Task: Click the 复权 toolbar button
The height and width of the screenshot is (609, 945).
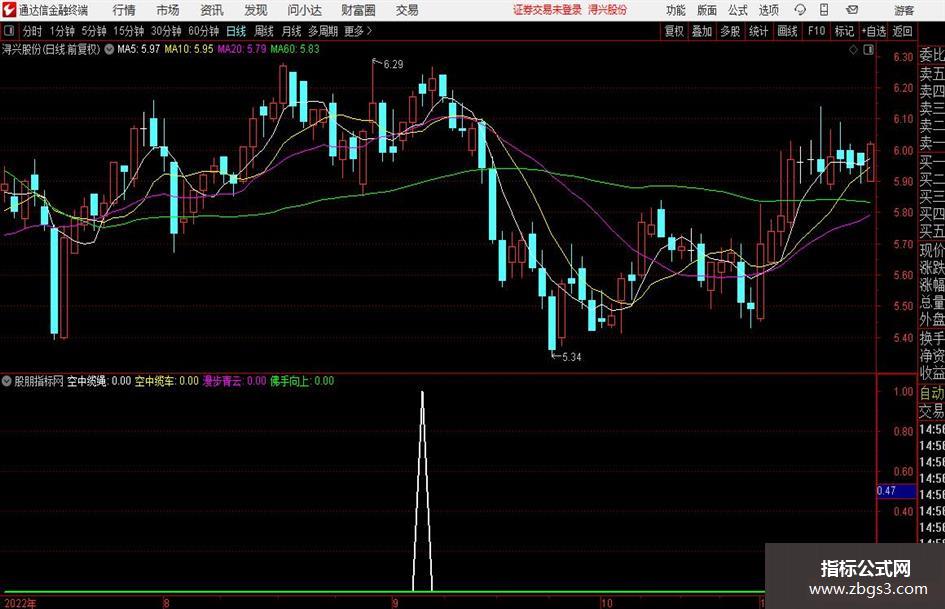Action: [x=674, y=31]
